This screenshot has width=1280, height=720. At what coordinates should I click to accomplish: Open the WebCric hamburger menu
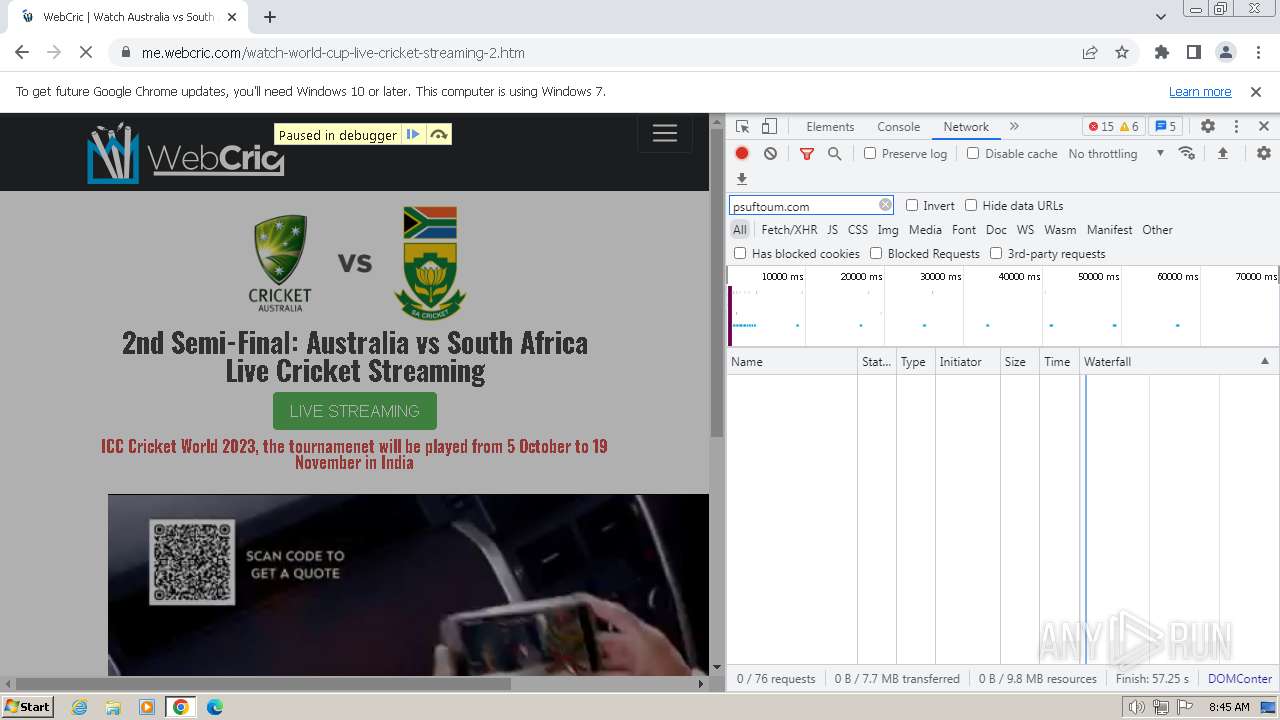click(x=665, y=134)
